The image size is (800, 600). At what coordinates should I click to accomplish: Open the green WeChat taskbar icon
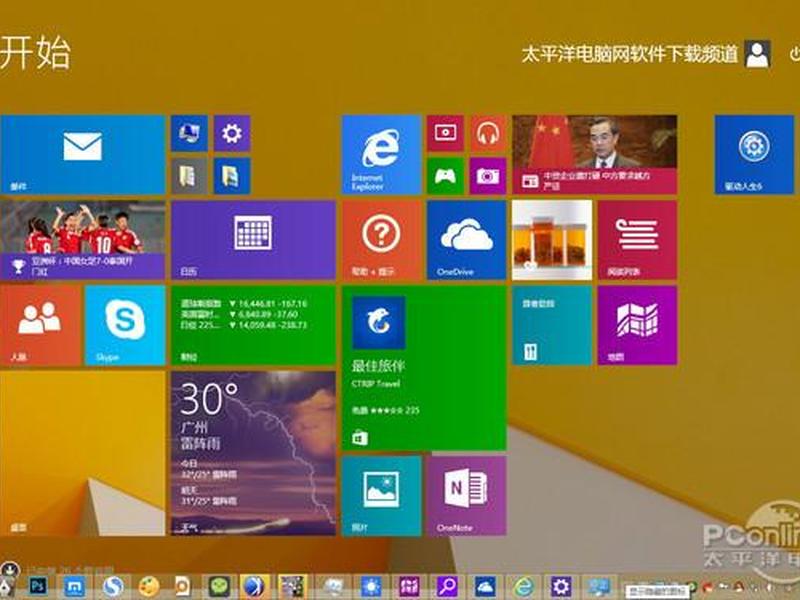219,587
